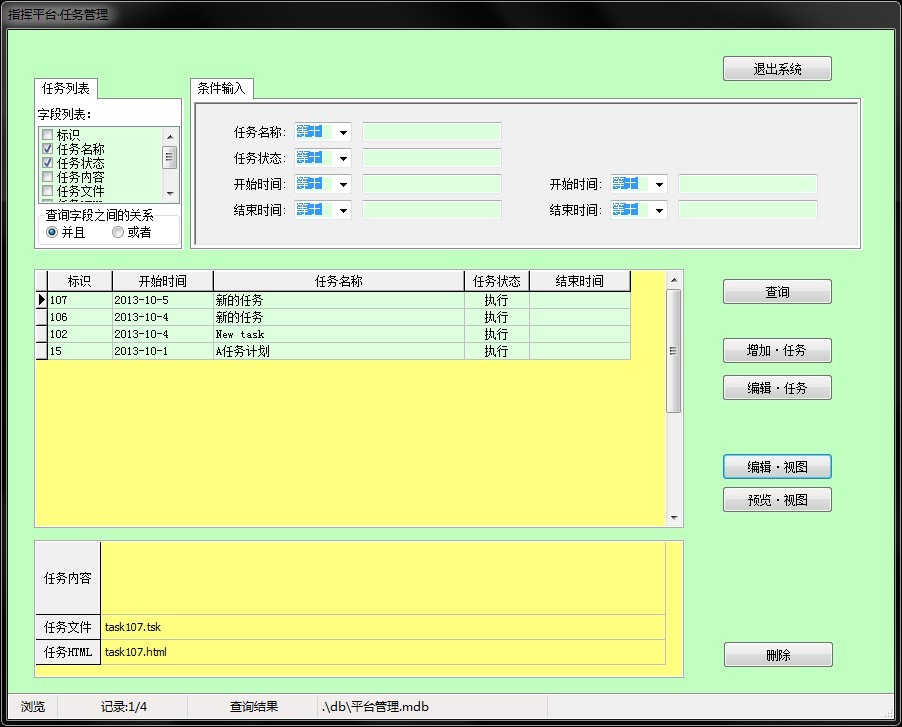Click the 预览·视图 button
This screenshot has width=902, height=727.
[777, 500]
